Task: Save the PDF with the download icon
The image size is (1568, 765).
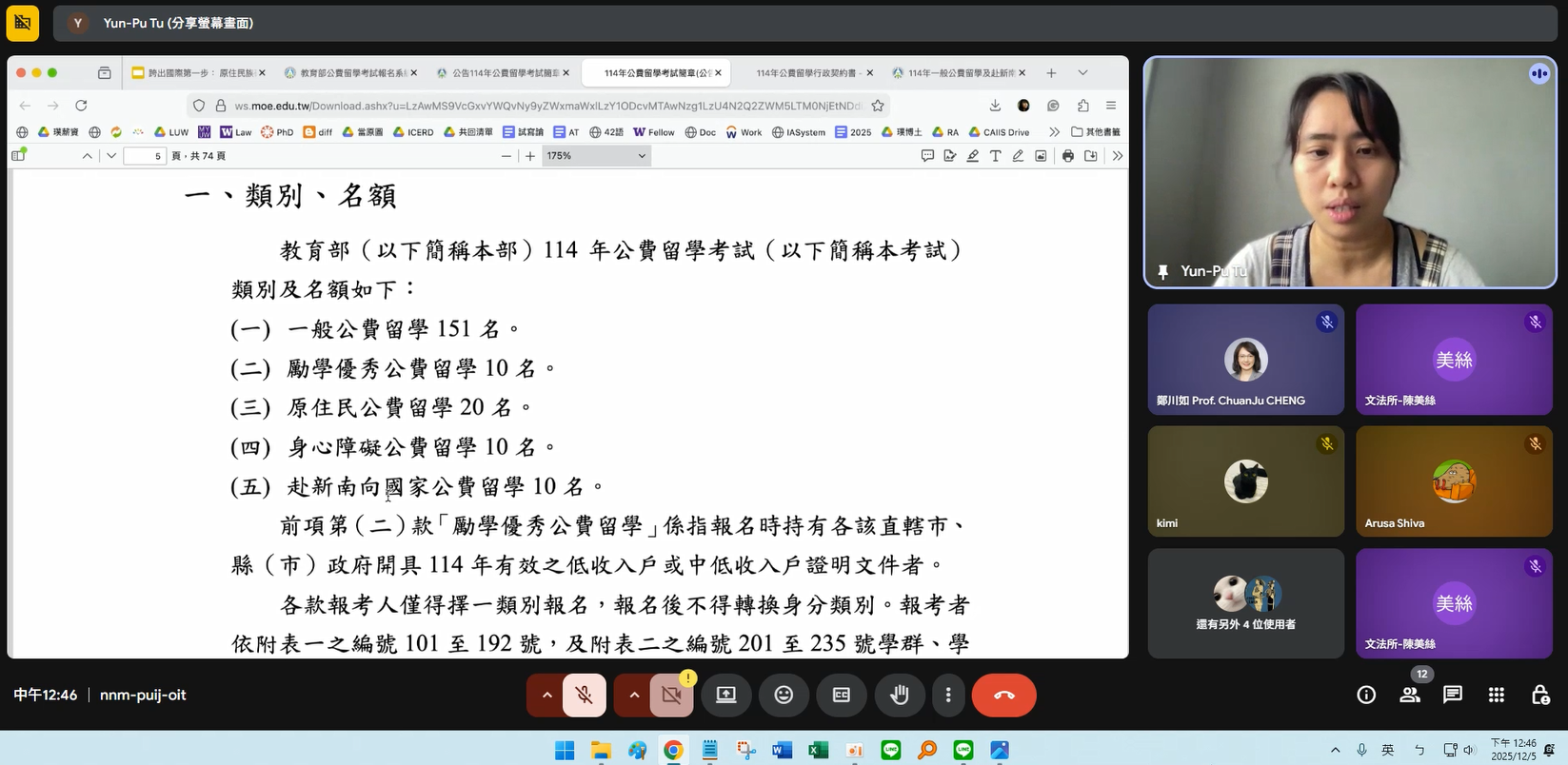Action: 1091,156
